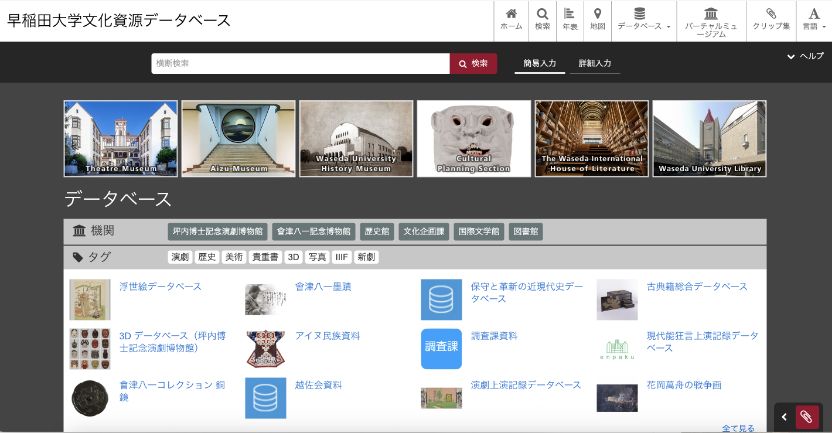Filter by 文化企画課 institution

423,231
